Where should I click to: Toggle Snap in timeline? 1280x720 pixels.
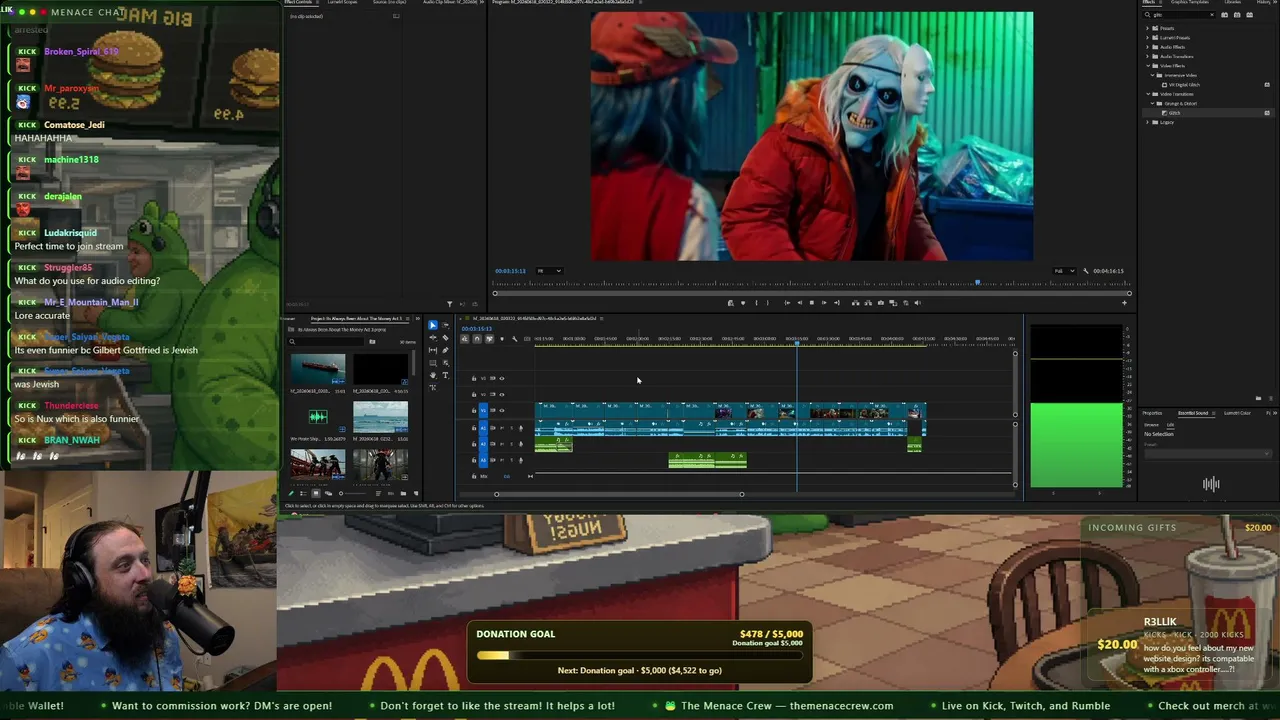point(477,339)
